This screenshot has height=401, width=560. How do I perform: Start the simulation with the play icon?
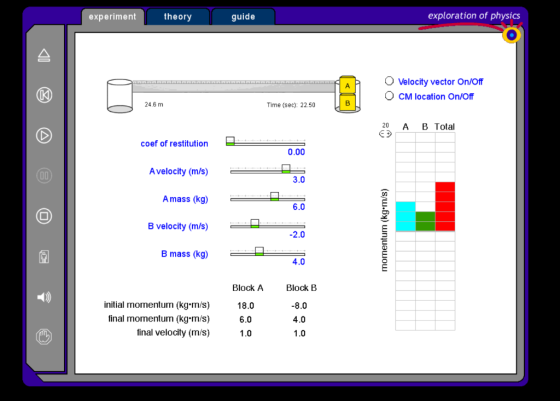click(44, 136)
